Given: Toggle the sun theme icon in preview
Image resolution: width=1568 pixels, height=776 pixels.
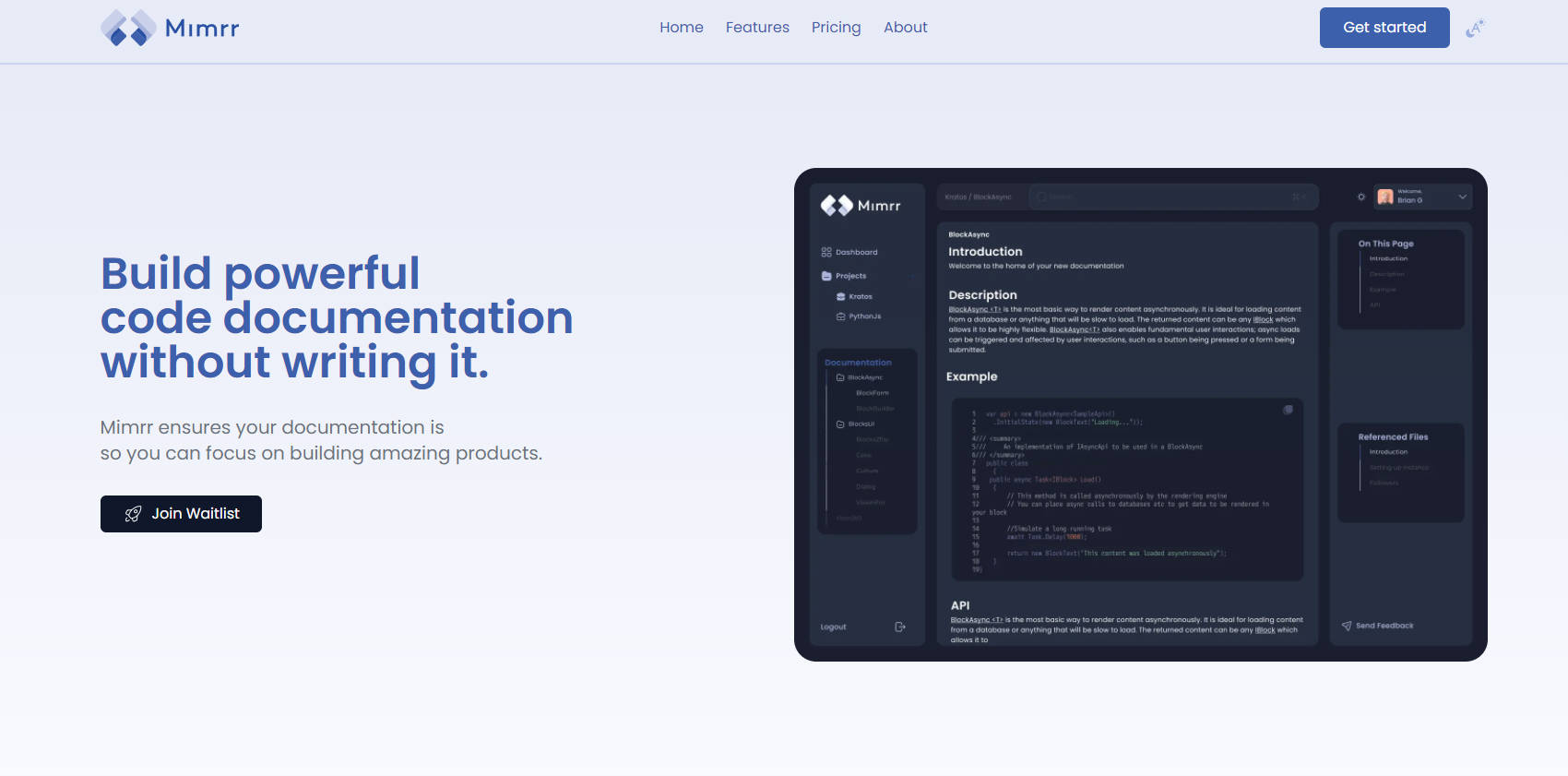Looking at the screenshot, I should point(1360,197).
